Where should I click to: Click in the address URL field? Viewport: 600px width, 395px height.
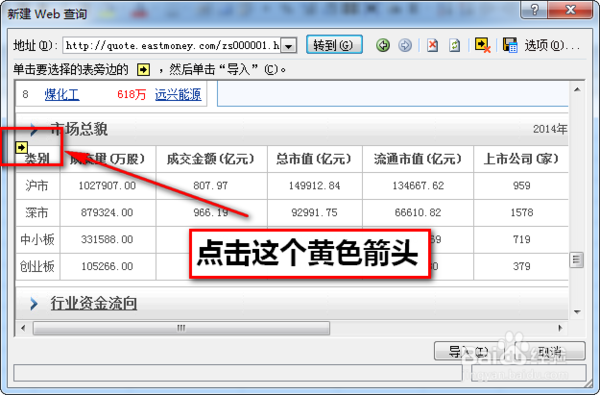(172, 46)
